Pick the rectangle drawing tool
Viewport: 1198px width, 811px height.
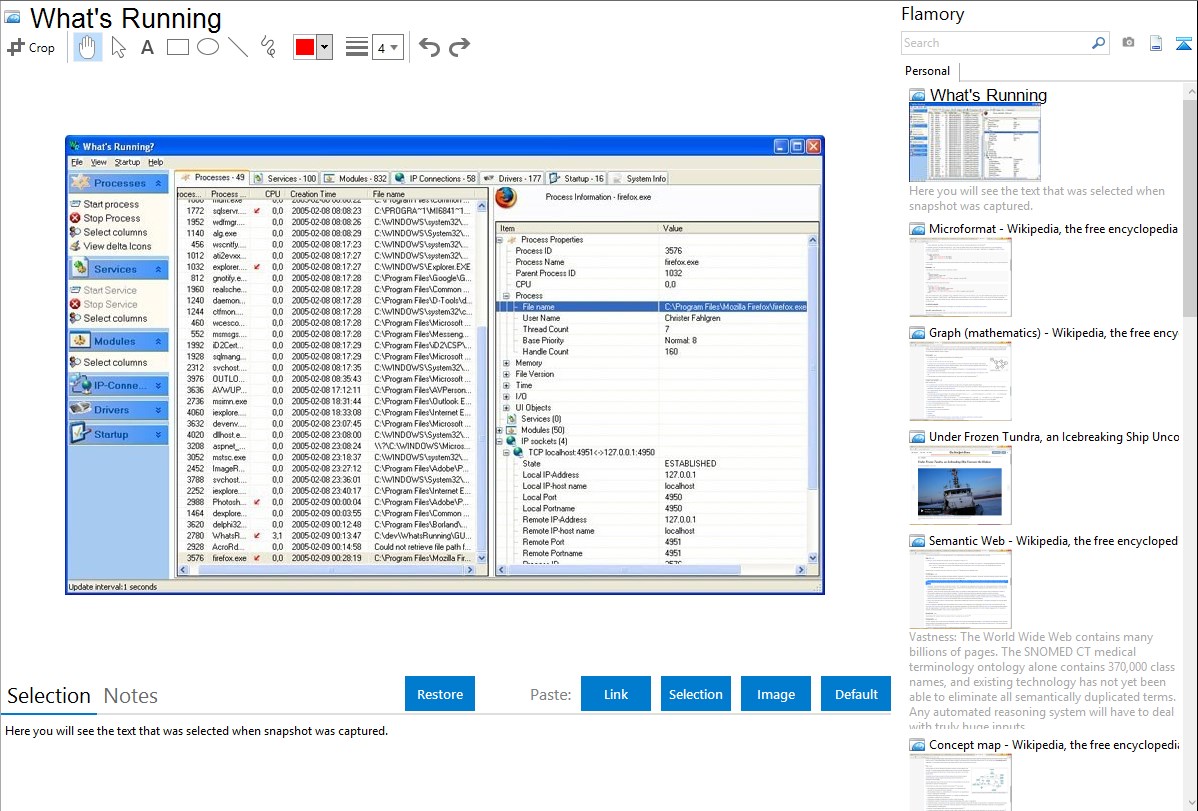[177, 47]
